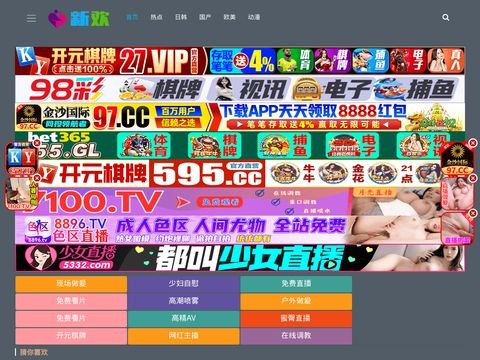Close the floating KY ad on the left
Image resolution: width=480 pixels, height=360 pixels.
pos(36,143)
